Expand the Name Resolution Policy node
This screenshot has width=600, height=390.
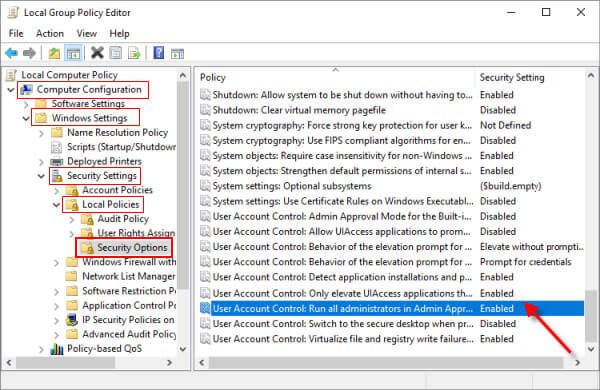point(41,133)
